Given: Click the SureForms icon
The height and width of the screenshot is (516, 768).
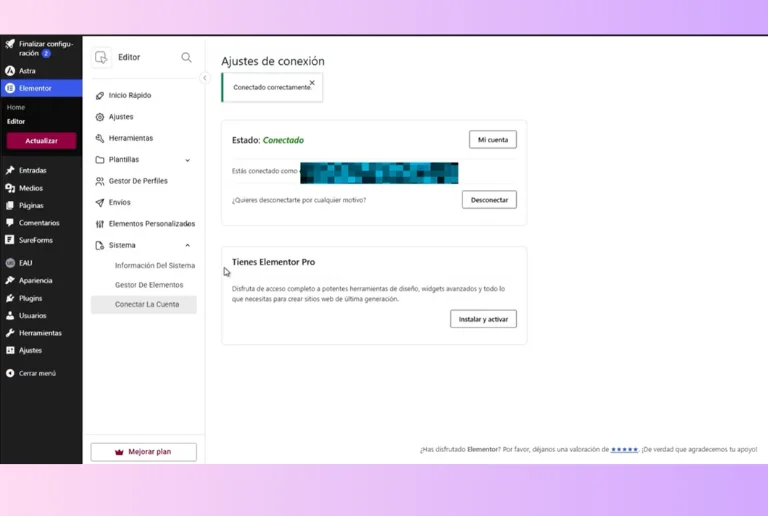Looking at the screenshot, I should [10, 240].
